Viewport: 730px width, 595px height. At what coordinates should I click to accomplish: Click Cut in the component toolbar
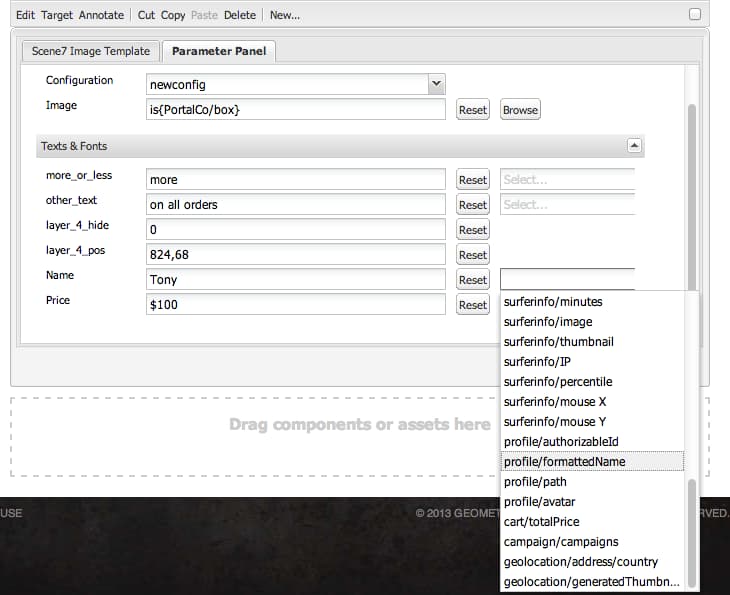tap(146, 15)
